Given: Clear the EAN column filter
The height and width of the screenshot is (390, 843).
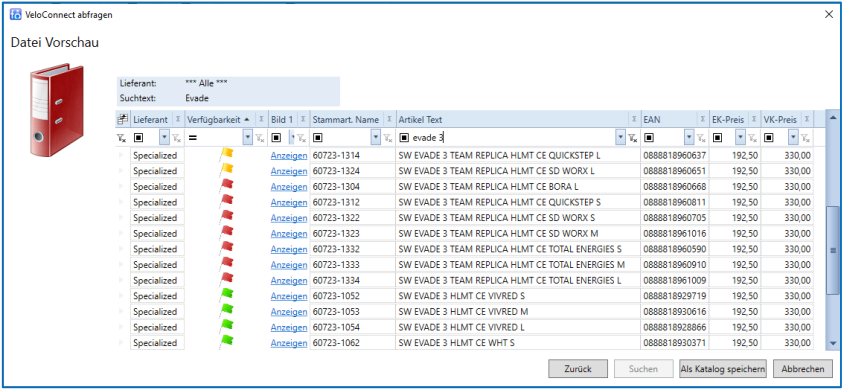Looking at the screenshot, I should [x=701, y=138].
